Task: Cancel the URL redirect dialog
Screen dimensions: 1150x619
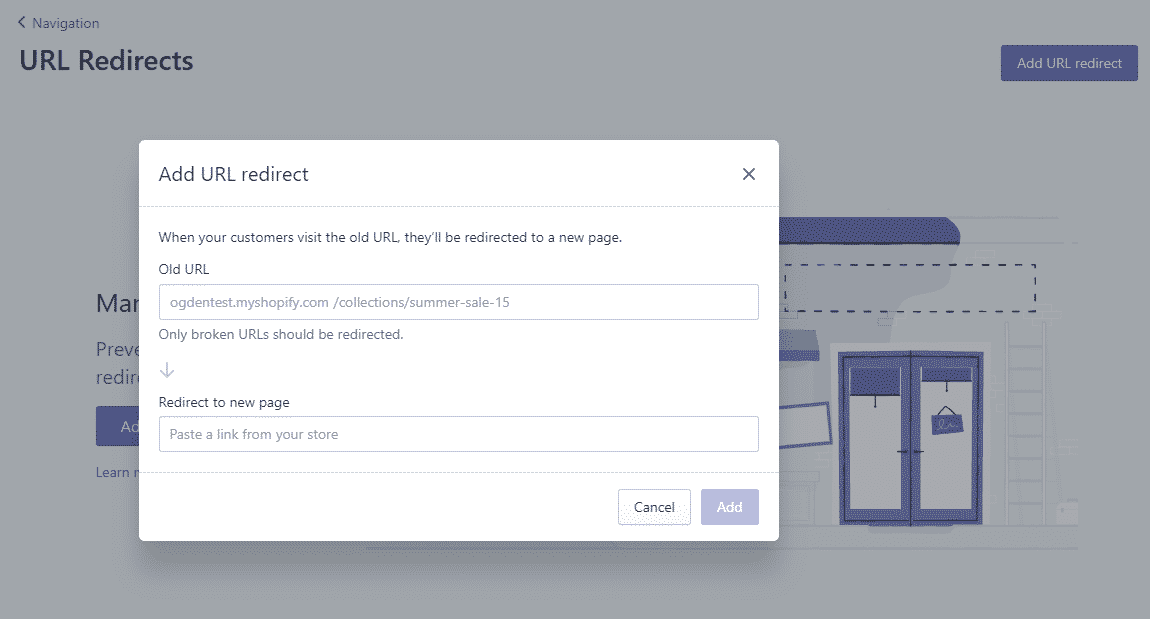Action: tap(654, 507)
